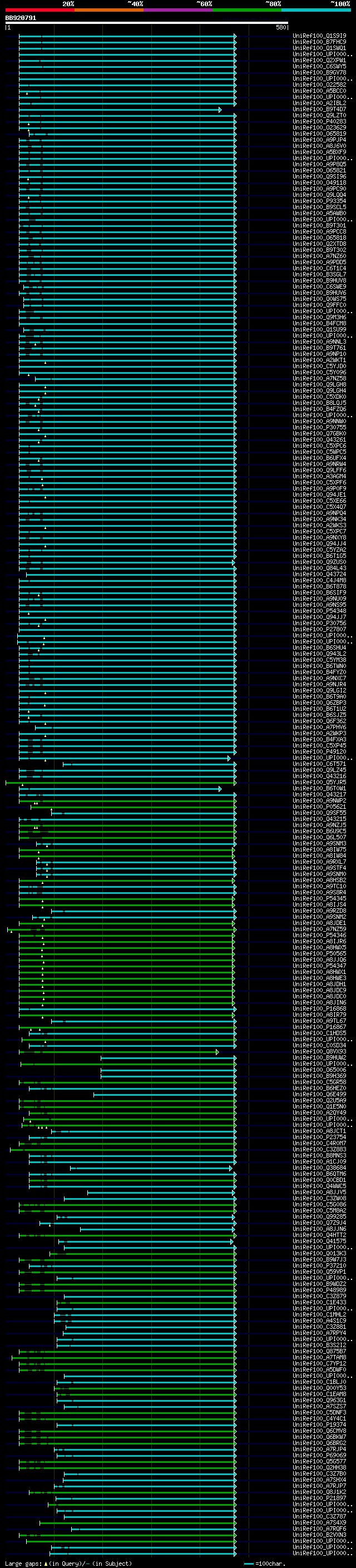Open hit UniRef100_B6T0W1
The width and height of the screenshot is (356, 1568).
[319, 788]
